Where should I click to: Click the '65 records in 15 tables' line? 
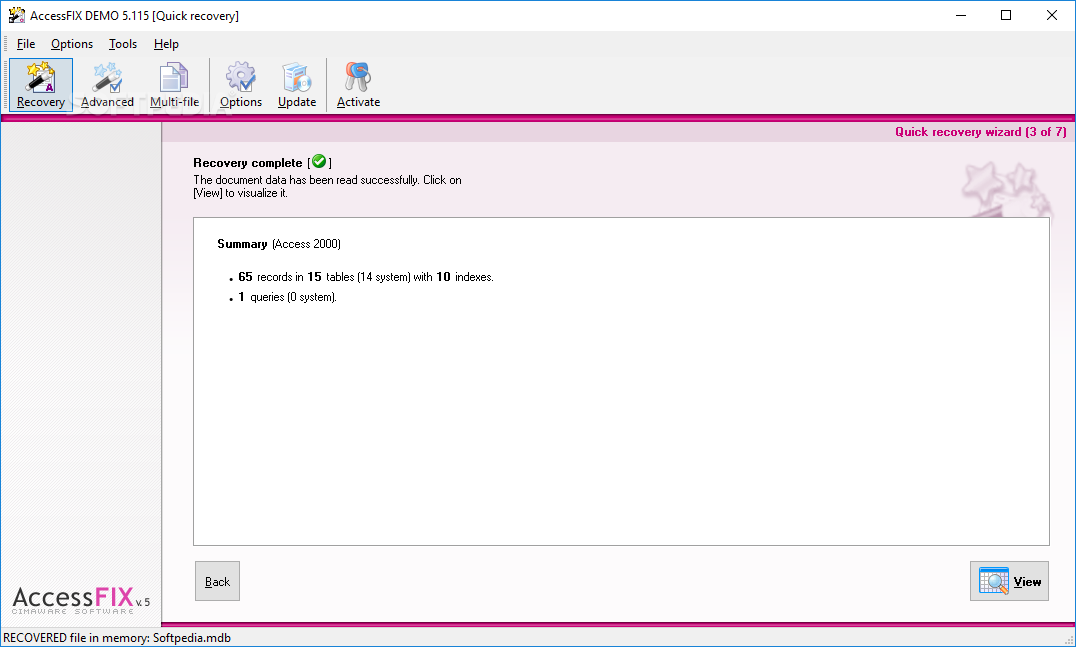point(366,277)
